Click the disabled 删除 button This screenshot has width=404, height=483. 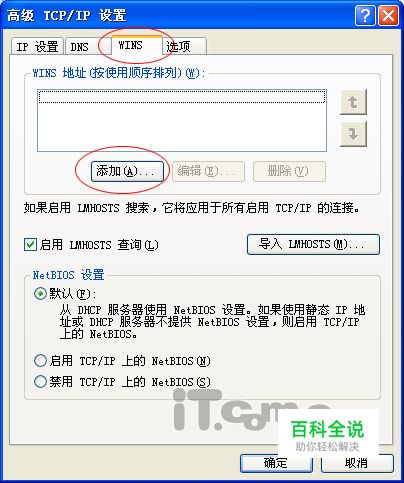tap(289, 172)
